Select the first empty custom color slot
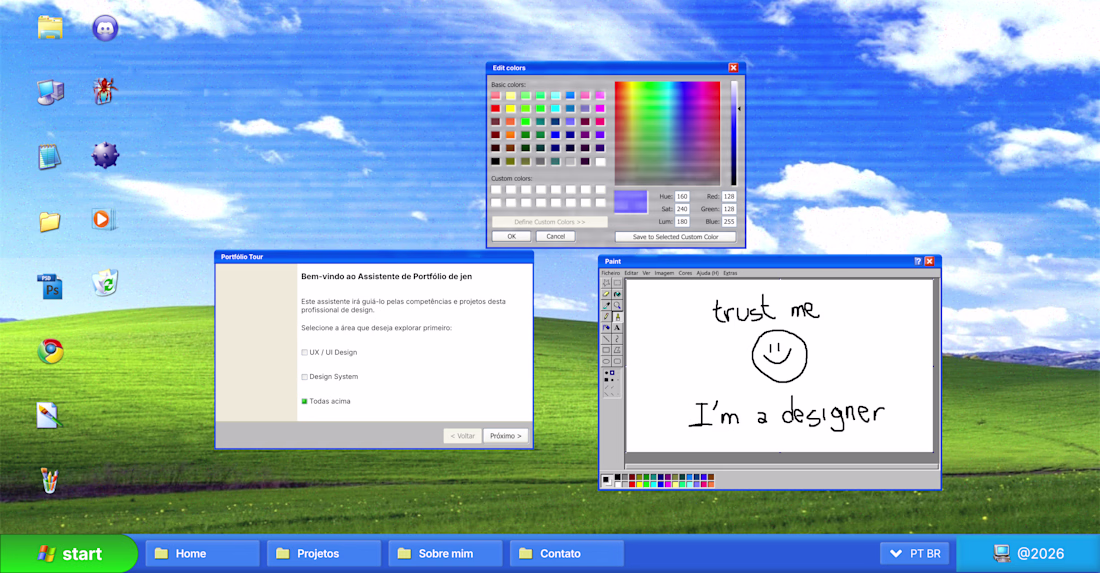This screenshot has height=573, width=1100. 496,189
